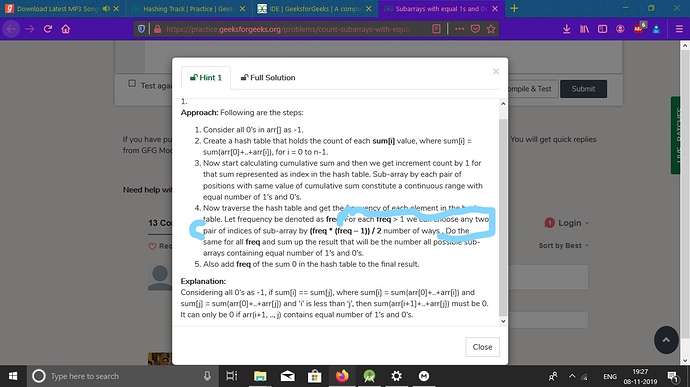
Task: Open the People icon in system tray
Action: tap(553, 376)
